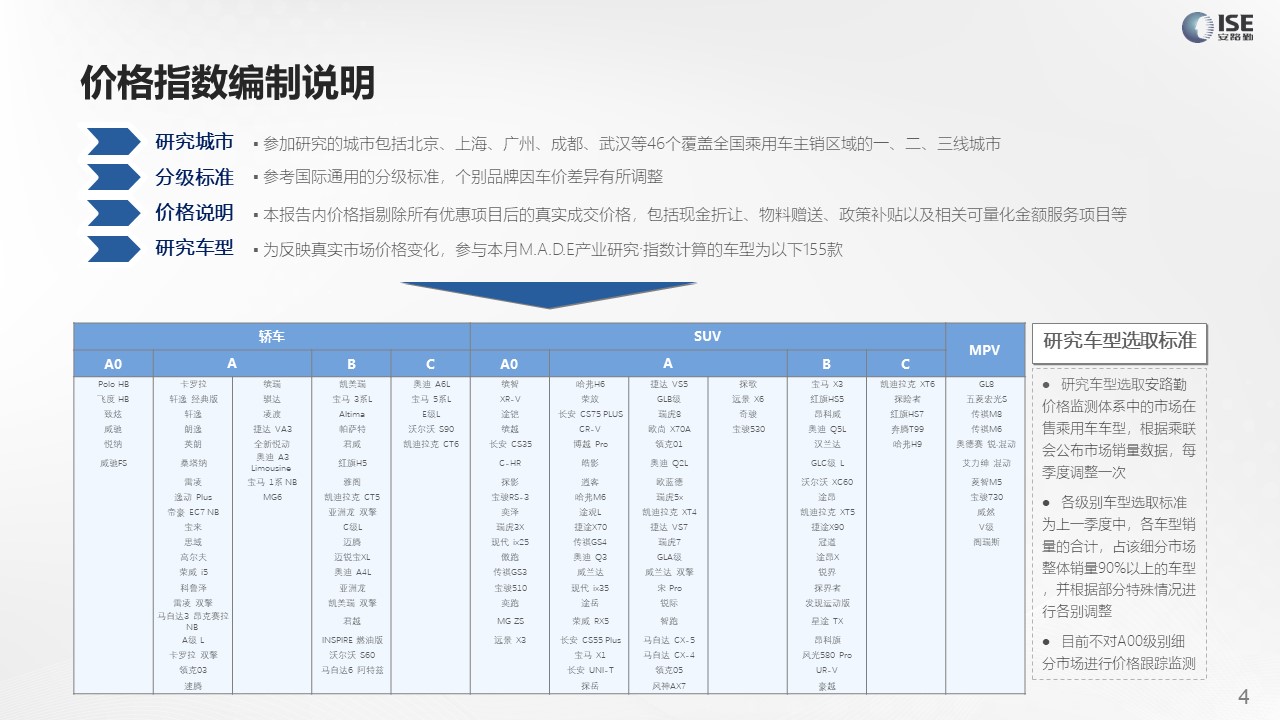This screenshot has width=1280, height=720.
Task: Select the 轿车 table header
Action: coord(271,336)
